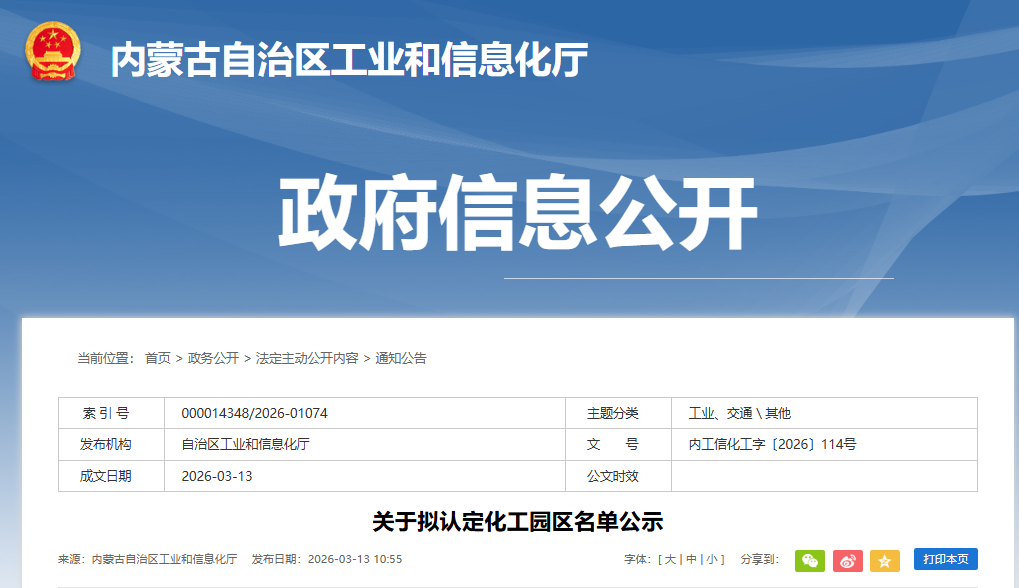Click the yellow star favorite icon
Viewport: 1019px width, 588px height.
(884, 561)
